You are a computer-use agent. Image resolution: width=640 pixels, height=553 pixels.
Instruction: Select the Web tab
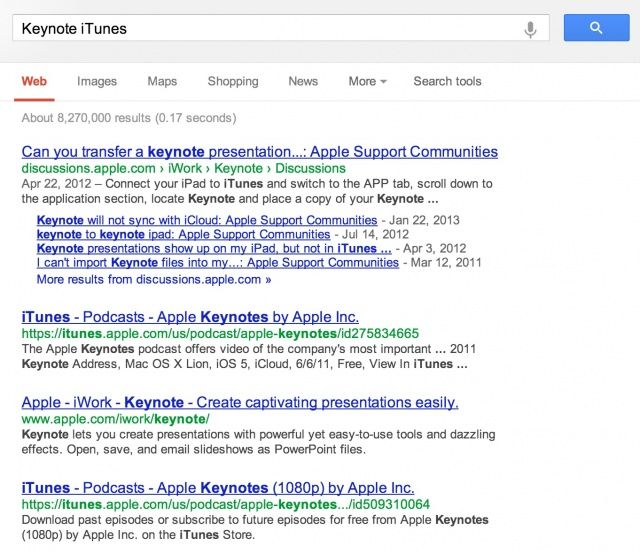pyautogui.click(x=34, y=81)
